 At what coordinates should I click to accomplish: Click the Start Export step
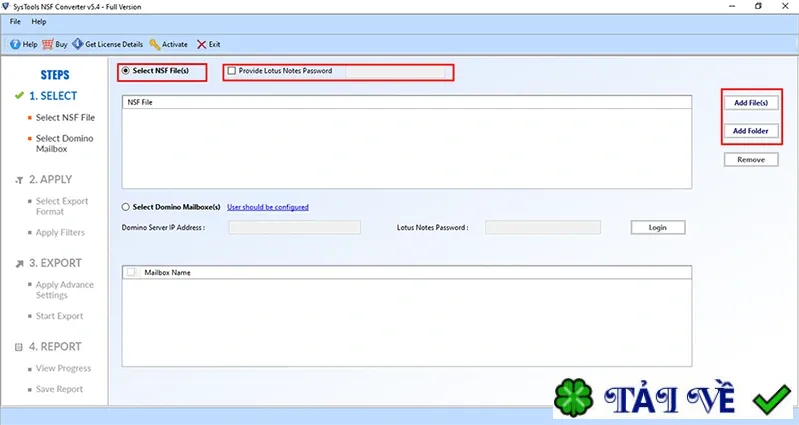[59, 316]
